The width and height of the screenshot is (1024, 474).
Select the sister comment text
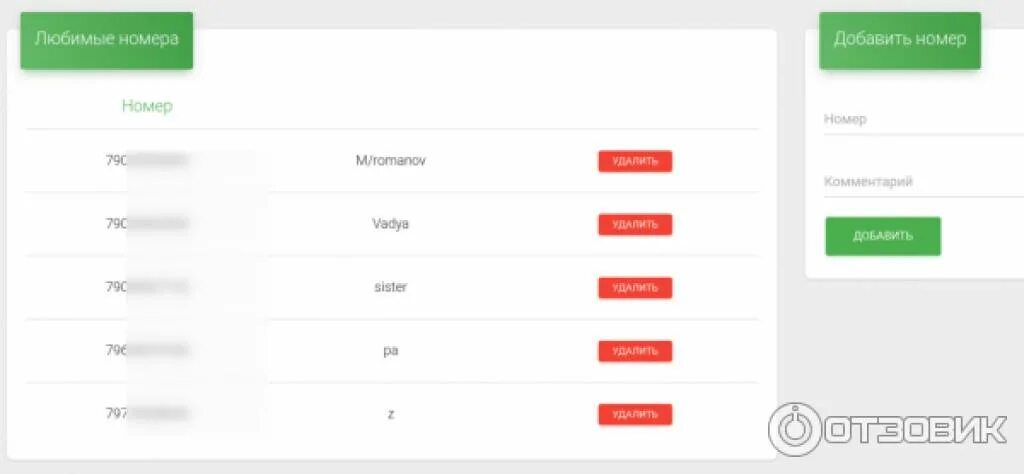coord(391,287)
